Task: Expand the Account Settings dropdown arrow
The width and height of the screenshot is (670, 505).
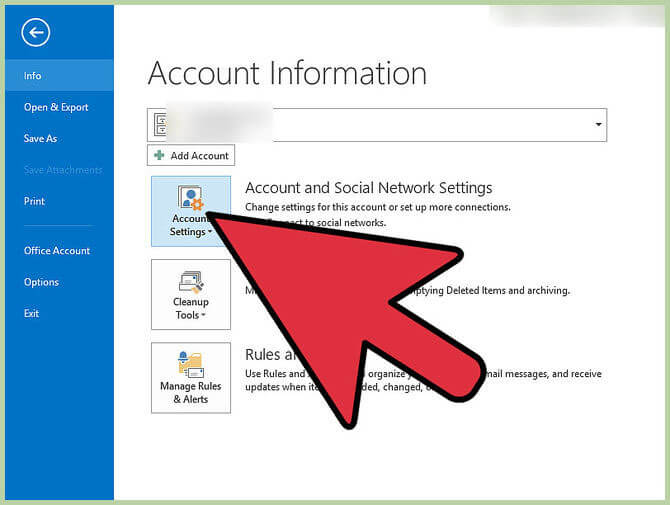Action: click(211, 233)
